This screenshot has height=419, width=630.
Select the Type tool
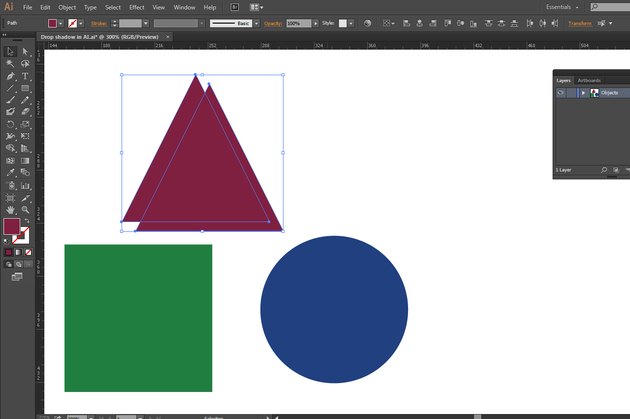pos(25,76)
